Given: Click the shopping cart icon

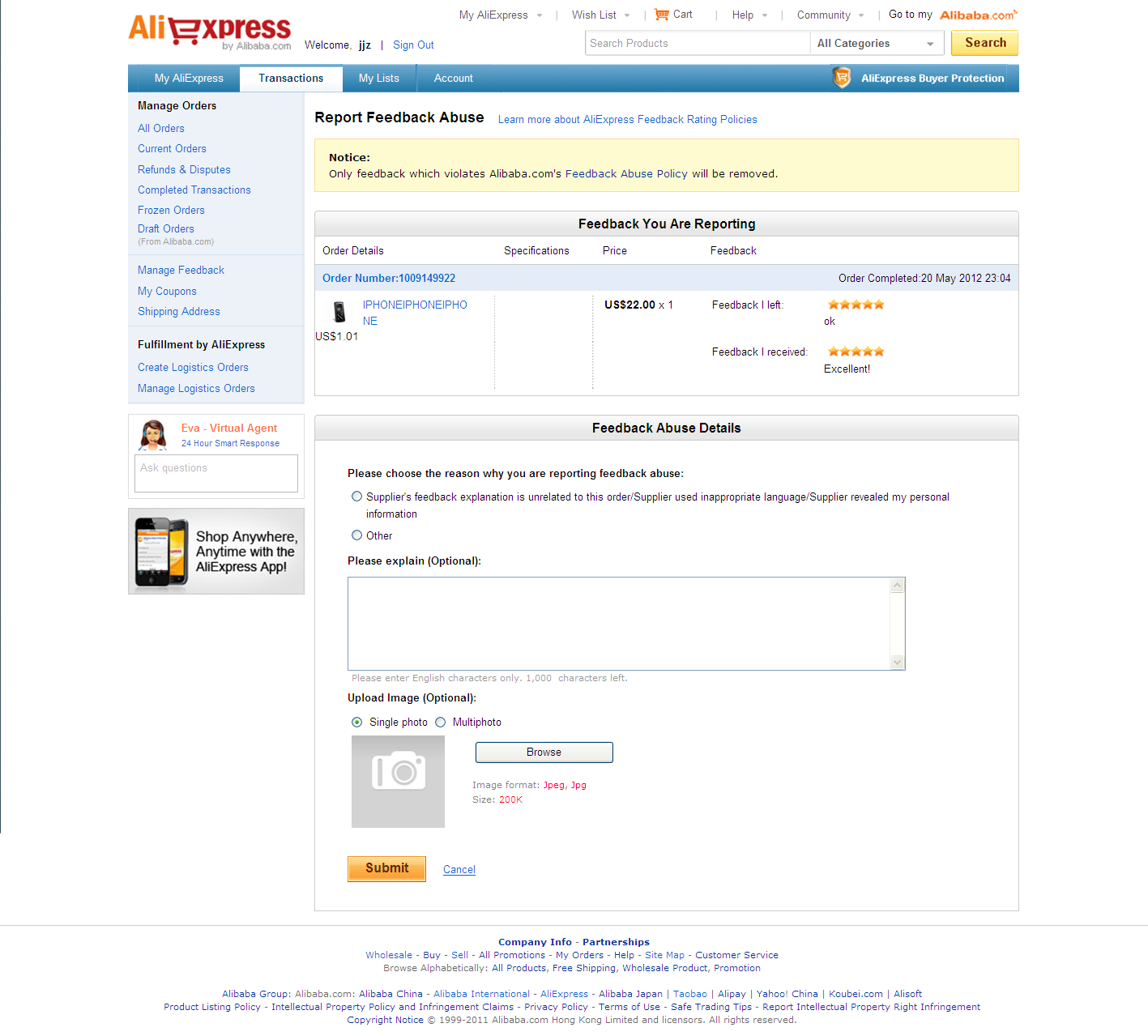Looking at the screenshot, I should (662, 15).
